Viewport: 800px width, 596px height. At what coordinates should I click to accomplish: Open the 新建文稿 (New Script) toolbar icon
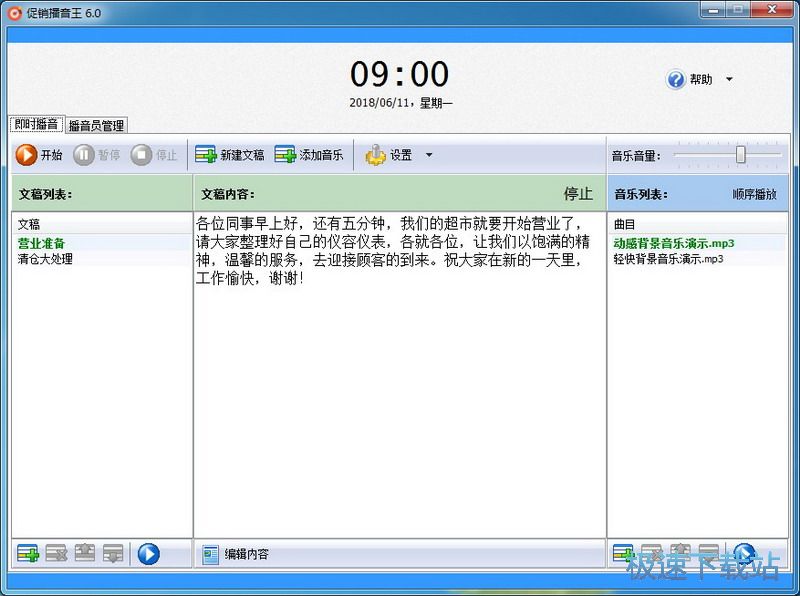(230, 155)
